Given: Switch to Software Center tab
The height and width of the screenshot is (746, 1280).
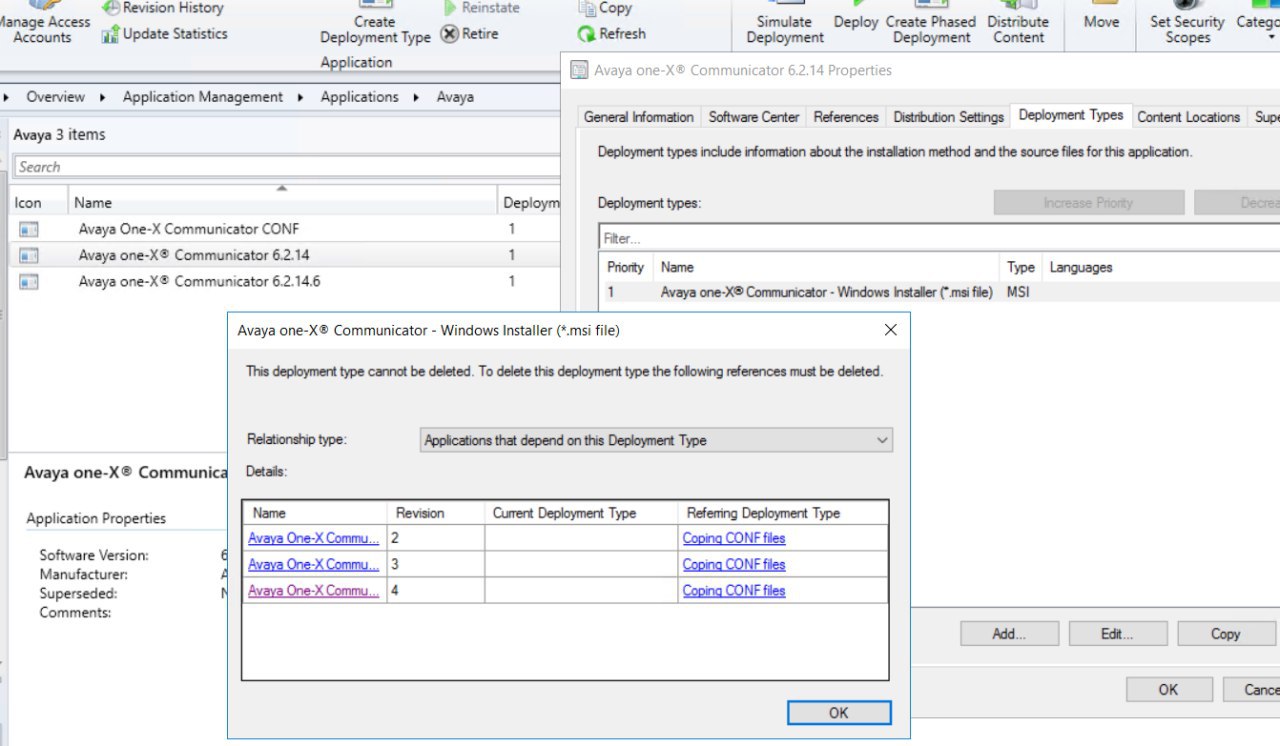Looking at the screenshot, I should [x=754, y=117].
